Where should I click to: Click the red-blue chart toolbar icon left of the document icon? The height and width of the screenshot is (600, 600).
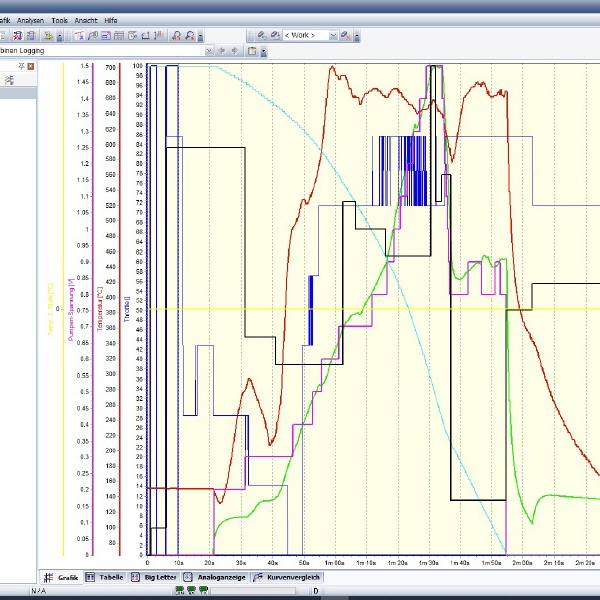pyautogui.click(x=17, y=36)
